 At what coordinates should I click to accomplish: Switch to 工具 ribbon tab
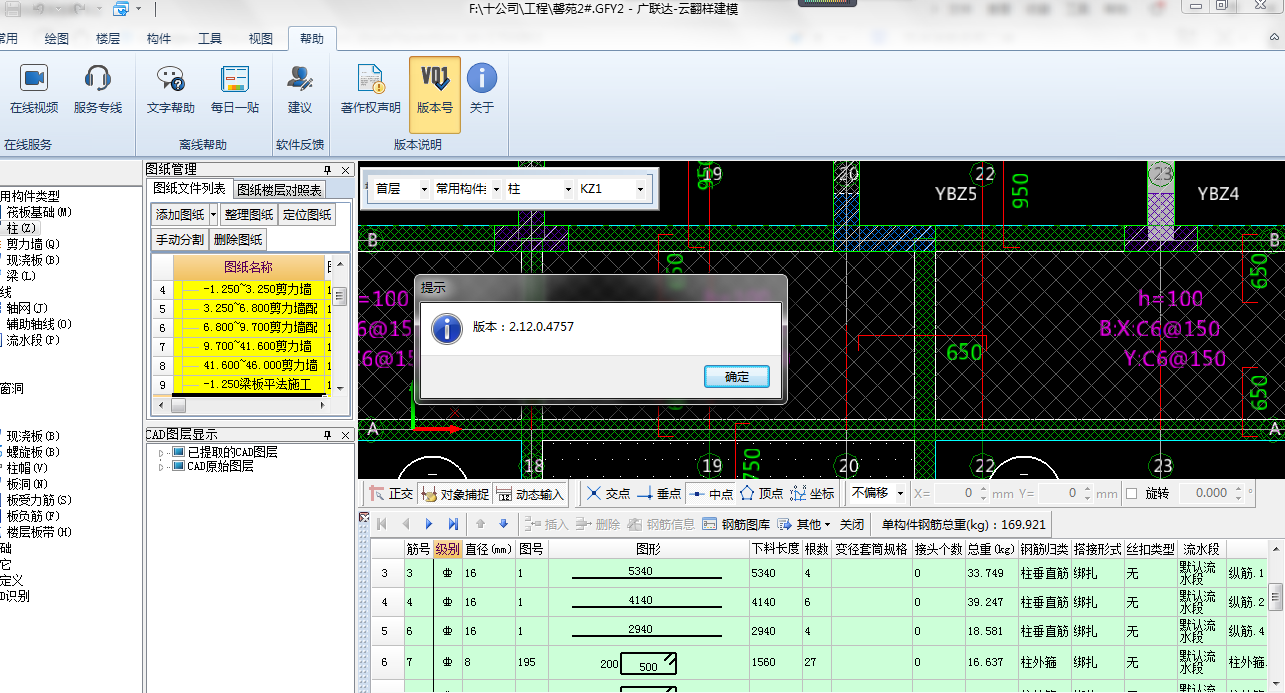[x=210, y=39]
